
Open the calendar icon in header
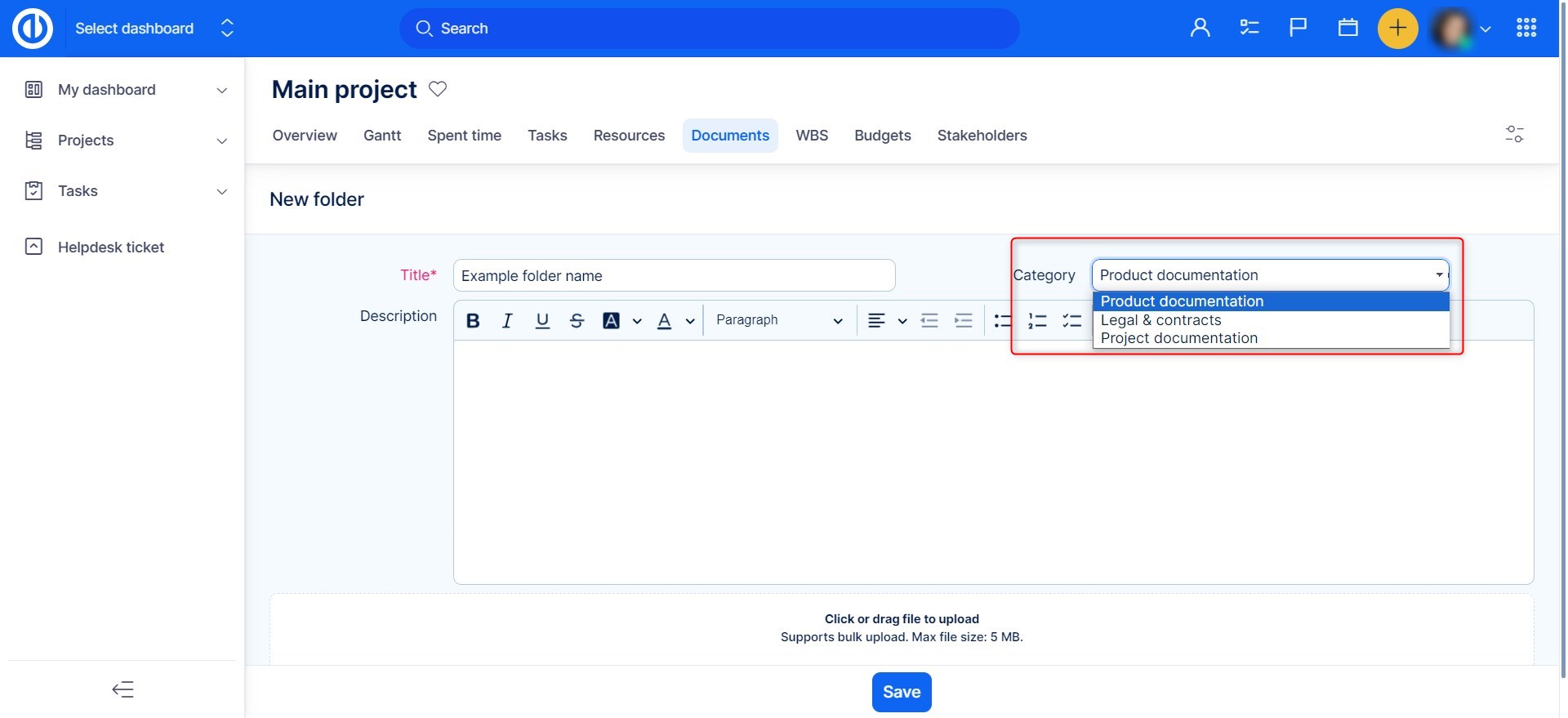click(x=1347, y=29)
